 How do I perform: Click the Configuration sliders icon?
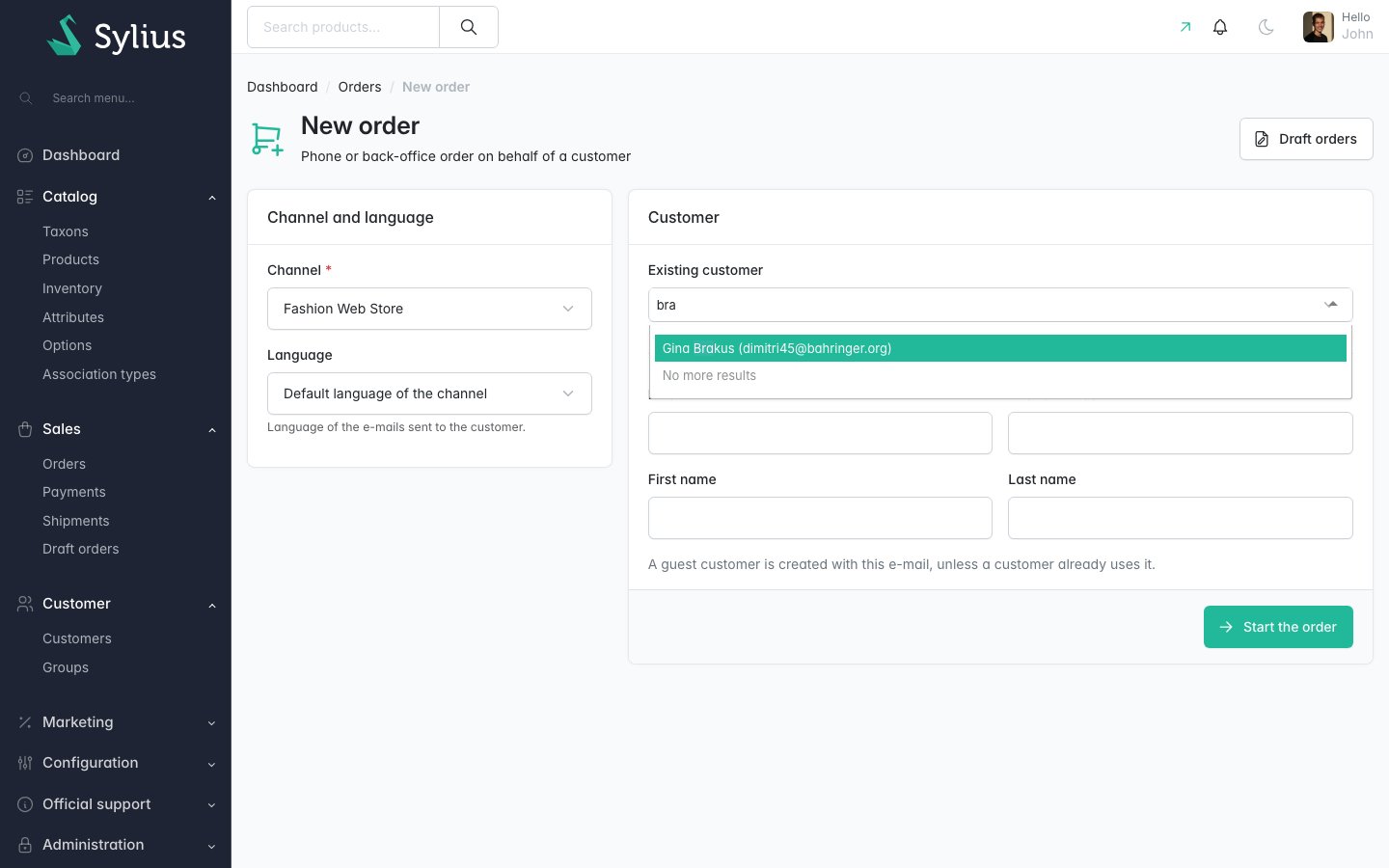pyautogui.click(x=25, y=763)
